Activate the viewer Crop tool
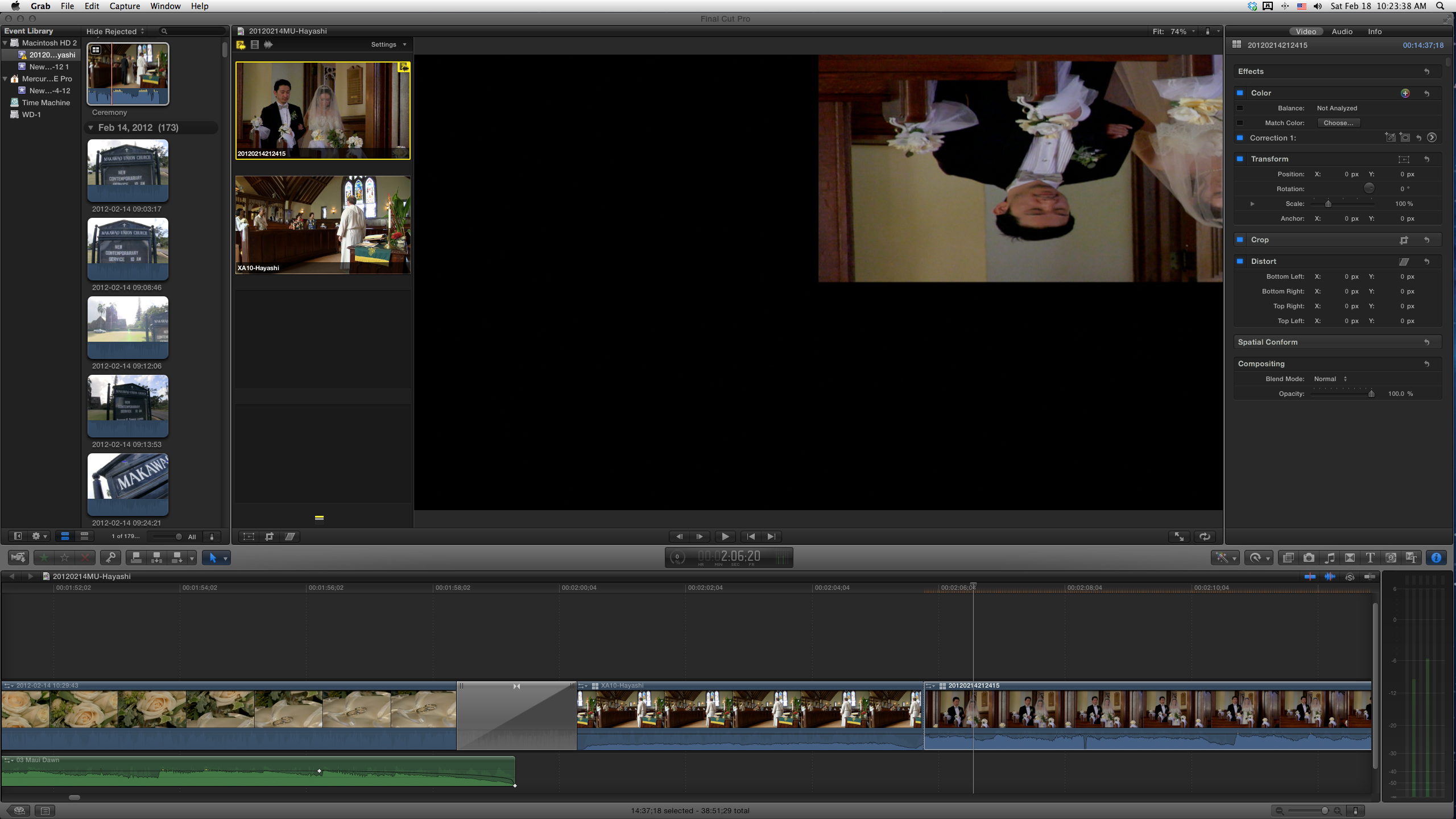 click(269, 536)
